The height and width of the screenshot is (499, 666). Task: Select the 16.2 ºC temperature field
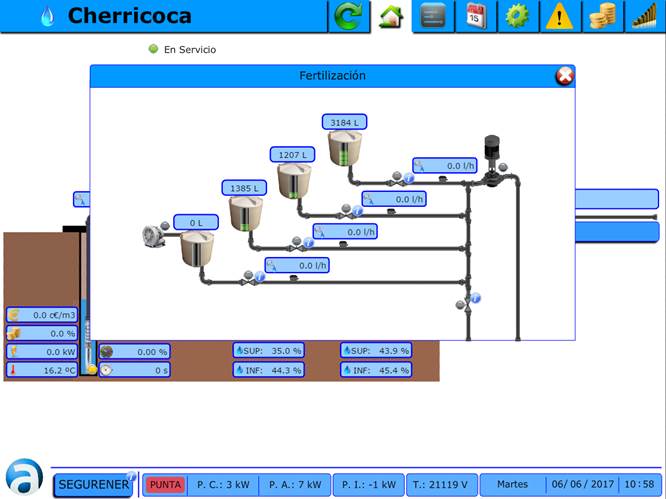click(x=42, y=369)
